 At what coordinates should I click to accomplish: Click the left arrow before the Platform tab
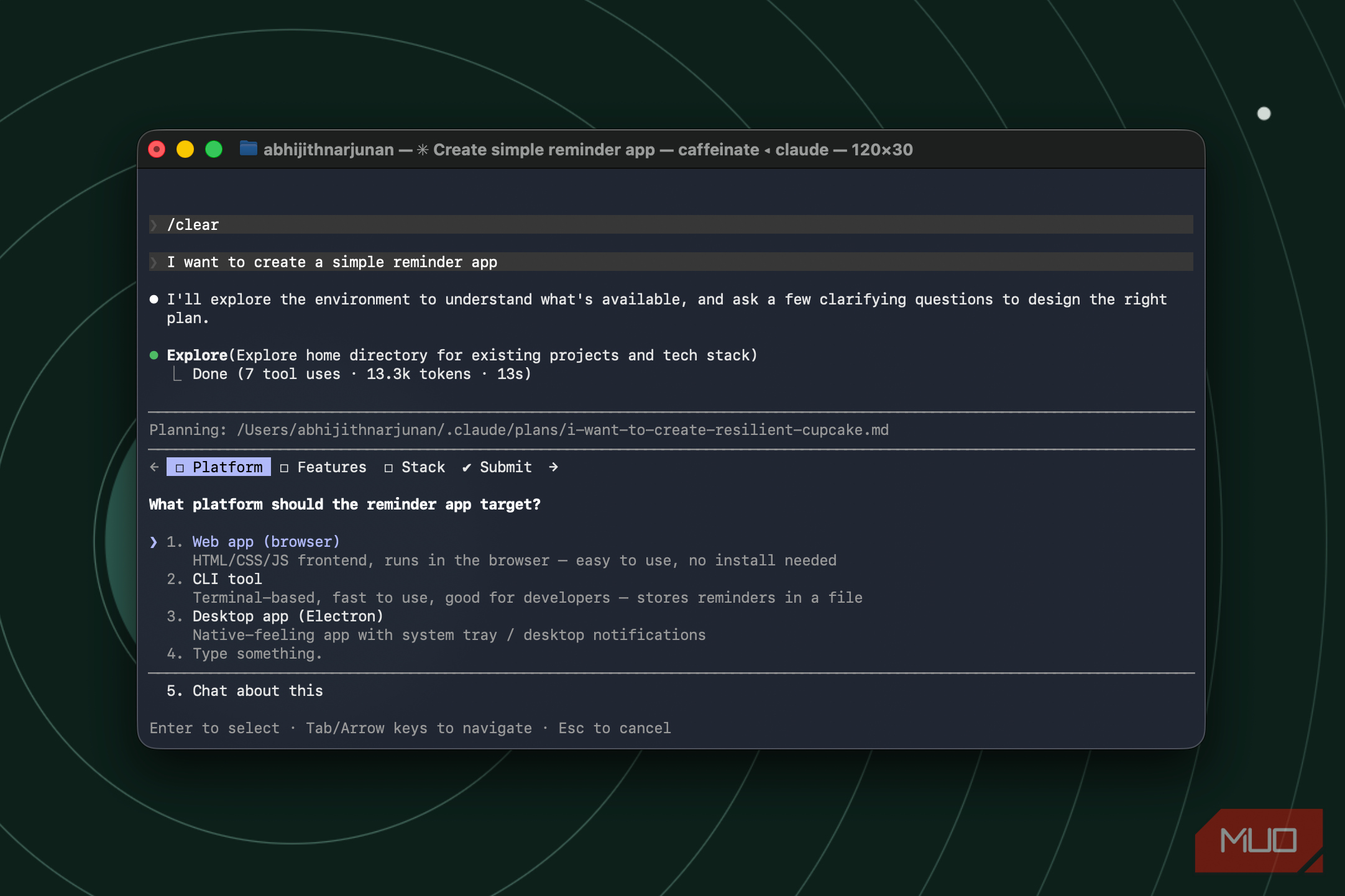155,467
